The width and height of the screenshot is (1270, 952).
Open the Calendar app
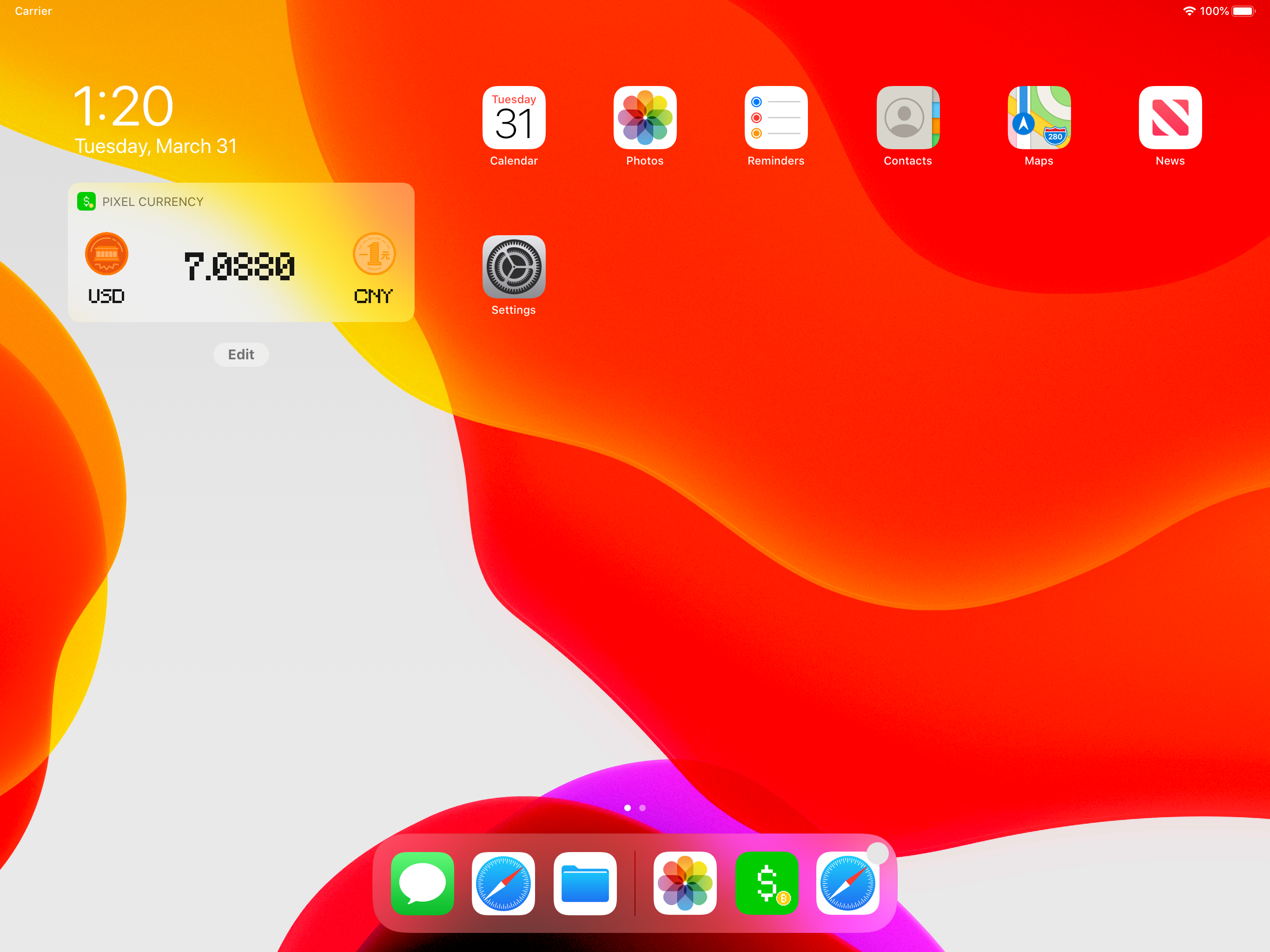[514, 118]
